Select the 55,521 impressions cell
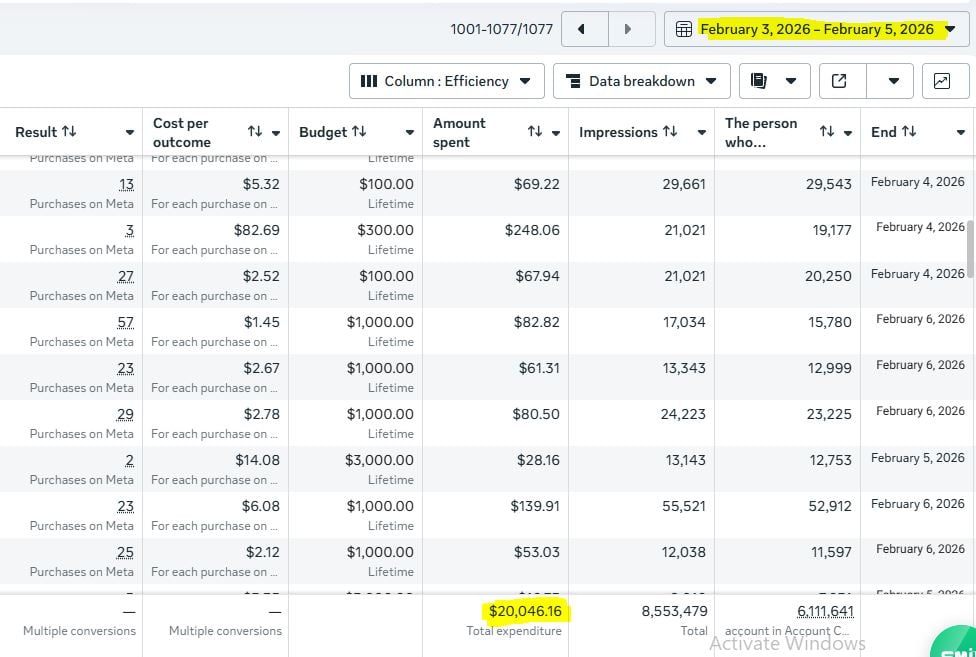 [683, 506]
